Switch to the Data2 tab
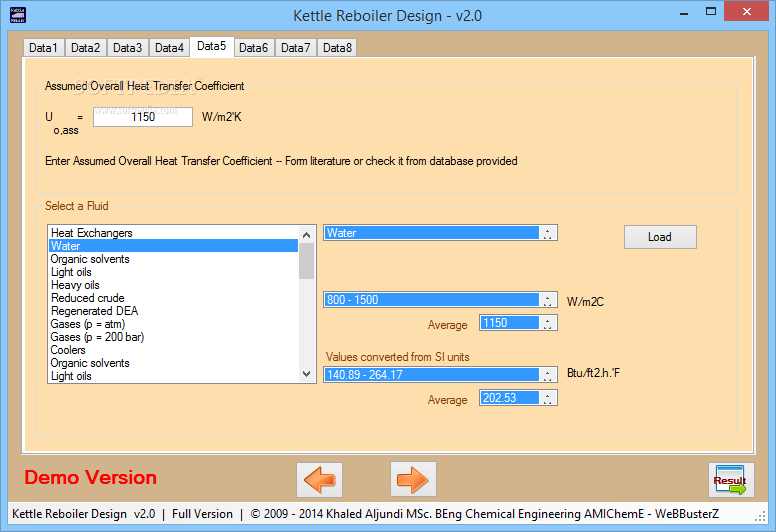This screenshot has width=776, height=532. (86, 48)
